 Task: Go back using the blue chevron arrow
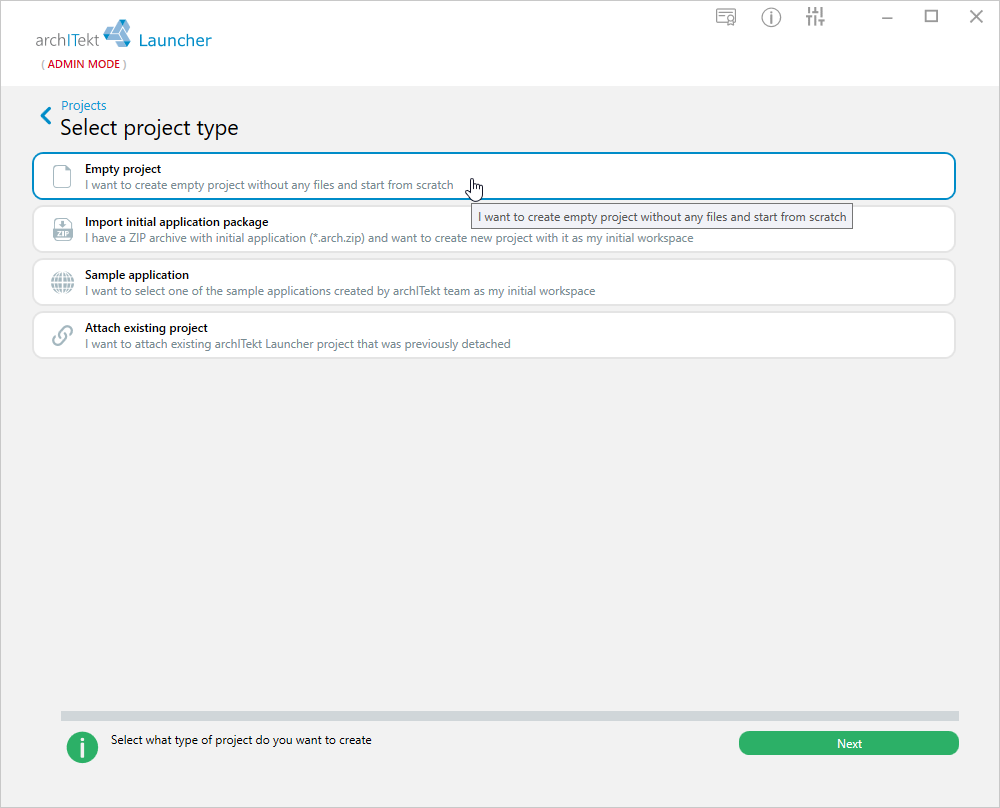tap(46, 115)
